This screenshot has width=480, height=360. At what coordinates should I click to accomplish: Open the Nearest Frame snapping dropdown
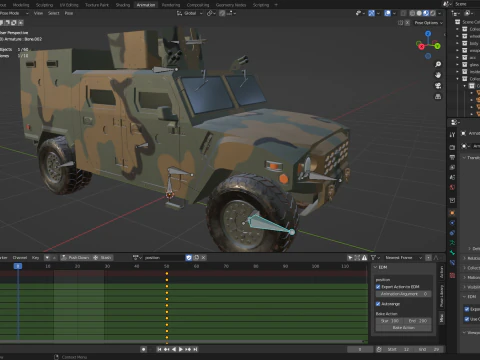coord(403,258)
